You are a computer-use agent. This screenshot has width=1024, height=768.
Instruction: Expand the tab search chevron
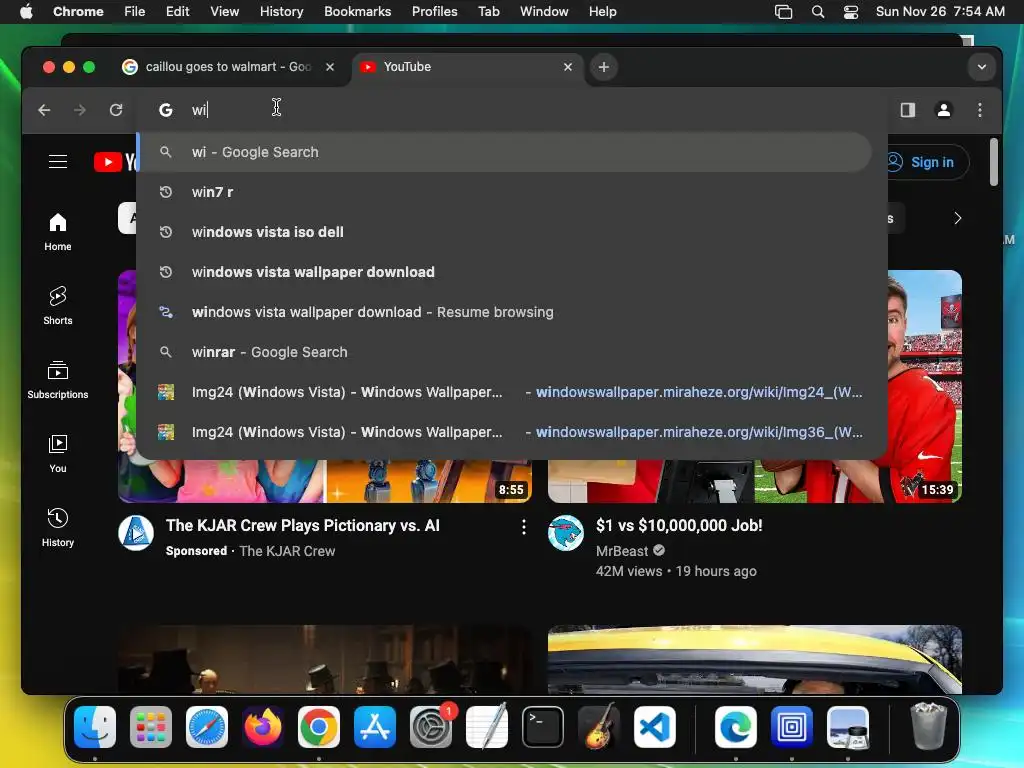pyautogui.click(x=982, y=67)
